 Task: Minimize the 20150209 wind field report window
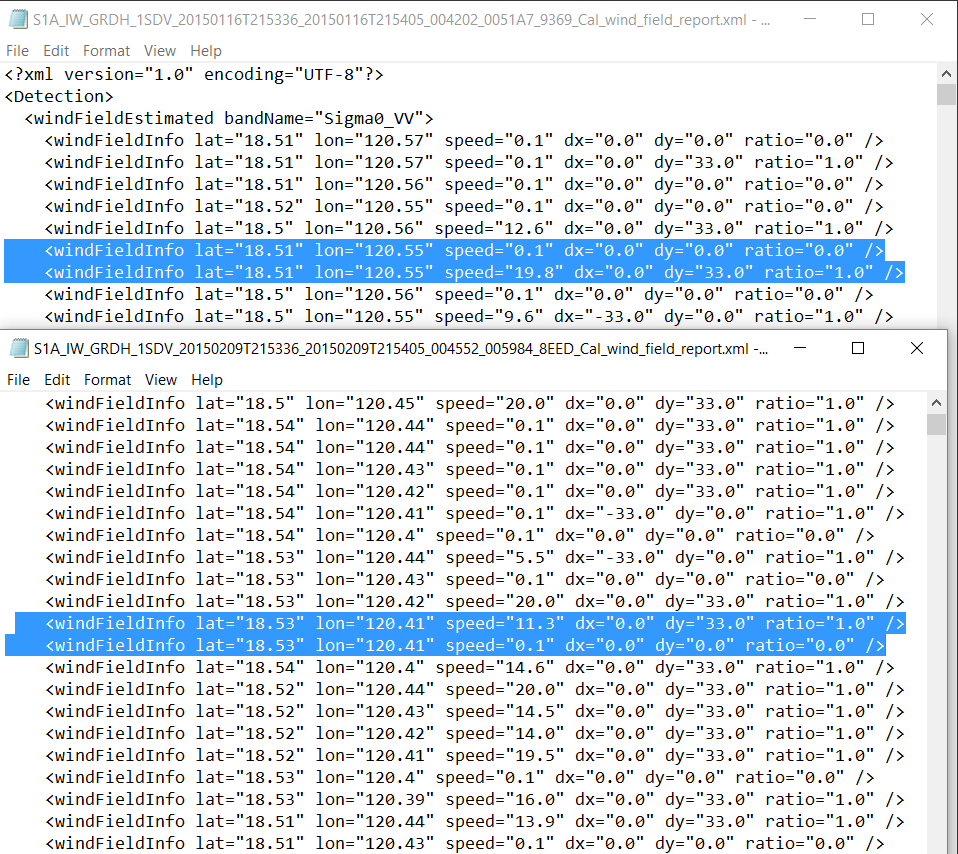(800, 348)
